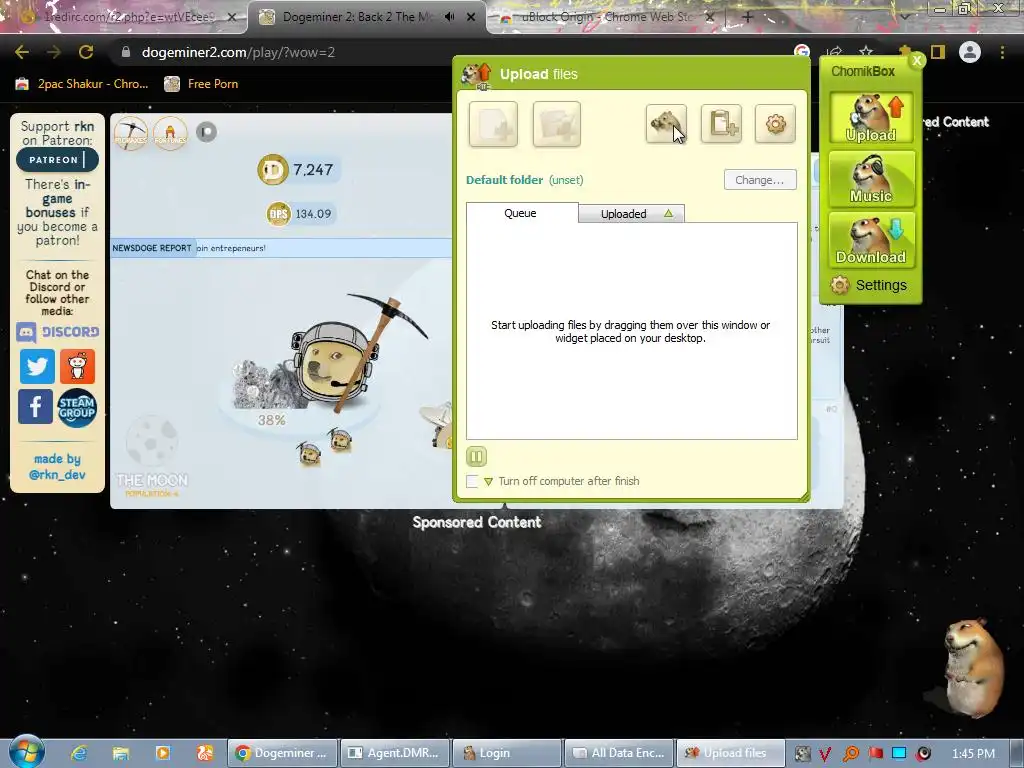
Task: Click the red flag tray icon
Action: click(875, 754)
